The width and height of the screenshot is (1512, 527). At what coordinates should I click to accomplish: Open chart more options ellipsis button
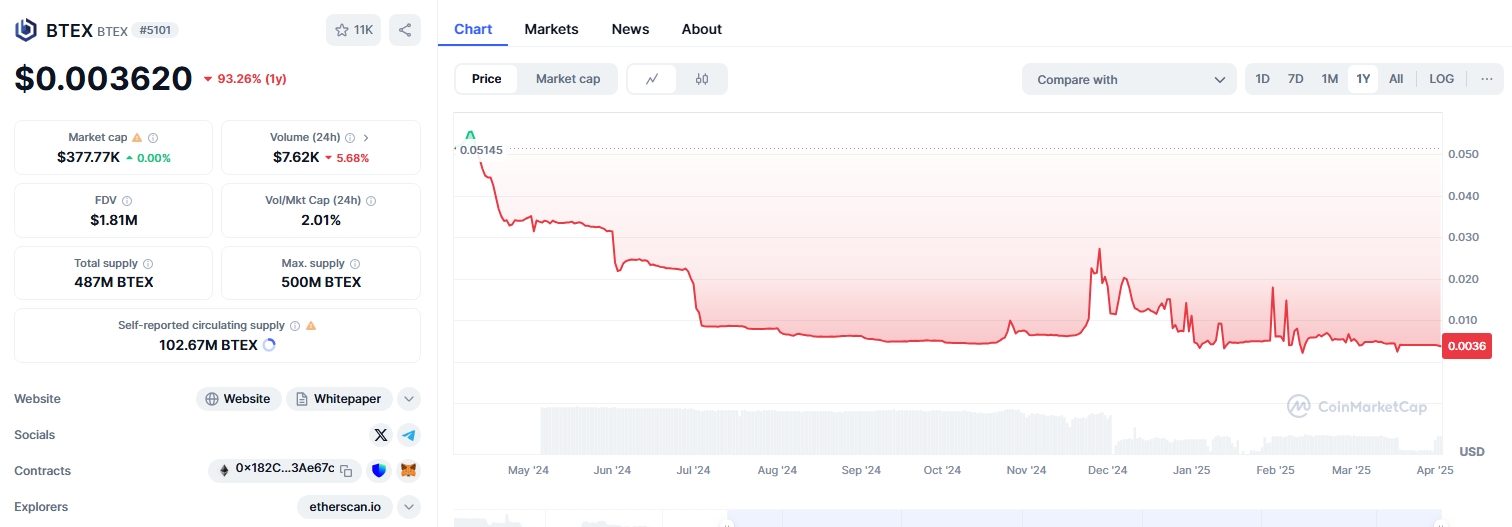[1487, 79]
